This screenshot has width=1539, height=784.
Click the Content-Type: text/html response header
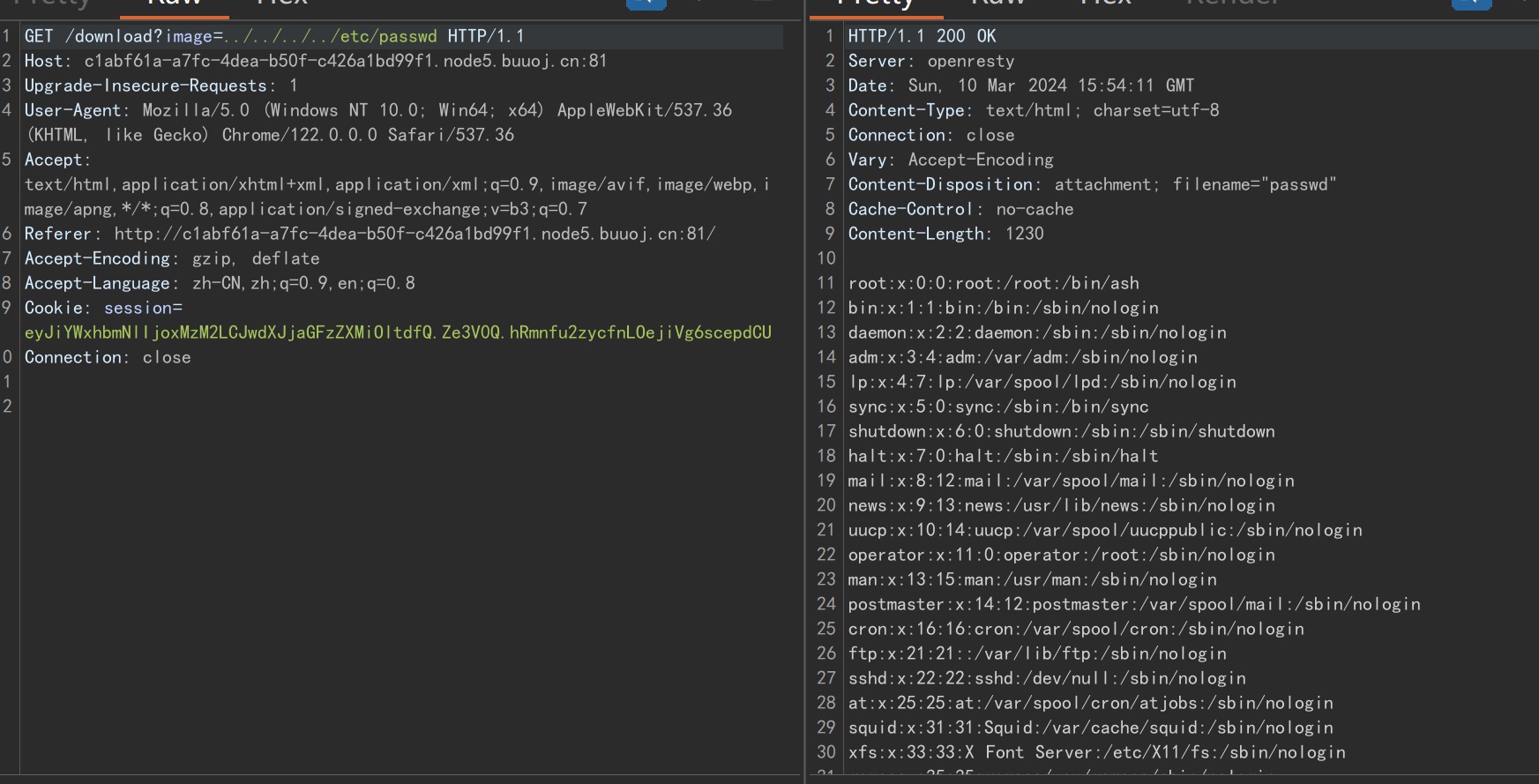coord(1034,110)
